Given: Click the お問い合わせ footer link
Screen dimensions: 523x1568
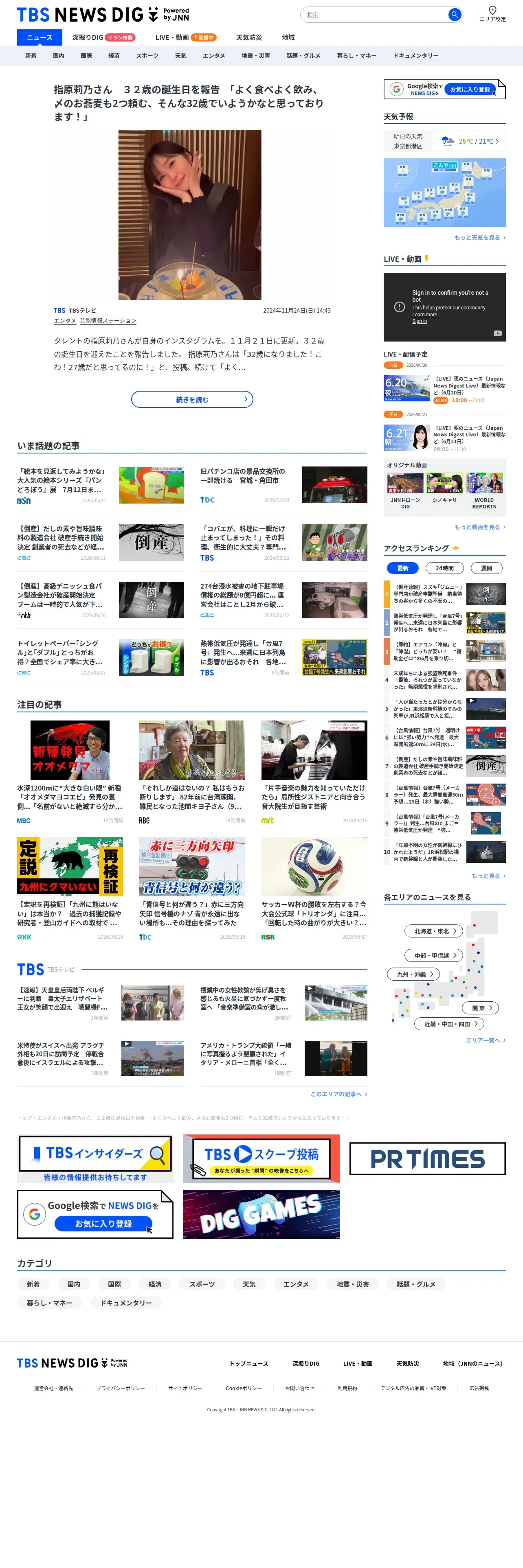Looking at the screenshot, I should tap(299, 1388).
